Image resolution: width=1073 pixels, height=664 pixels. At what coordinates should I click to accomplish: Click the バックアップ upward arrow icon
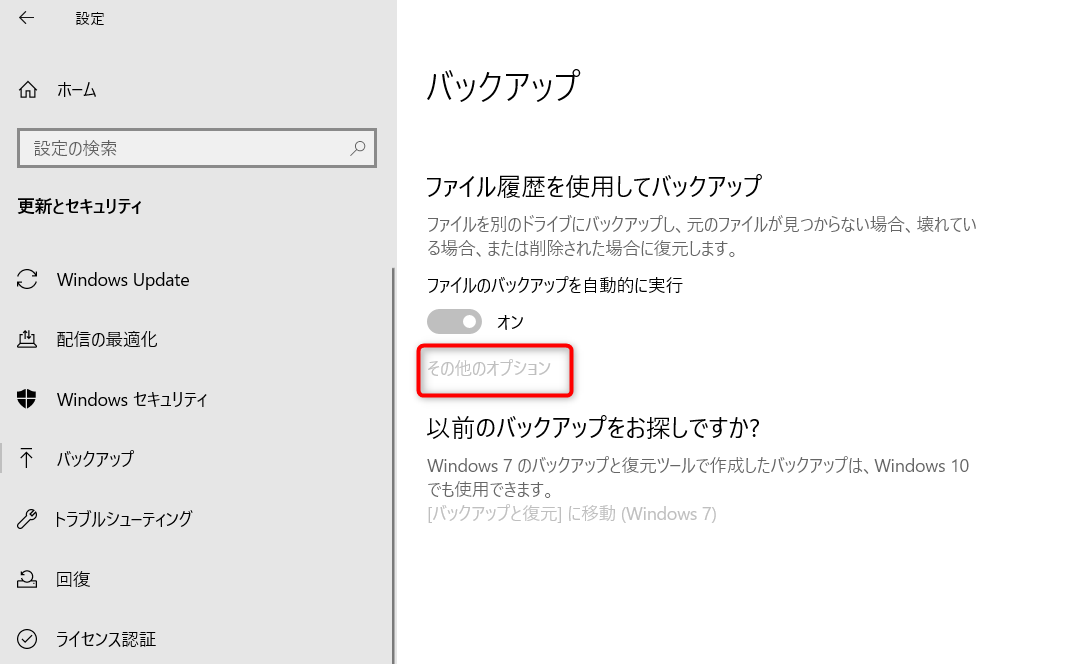click(x=27, y=458)
